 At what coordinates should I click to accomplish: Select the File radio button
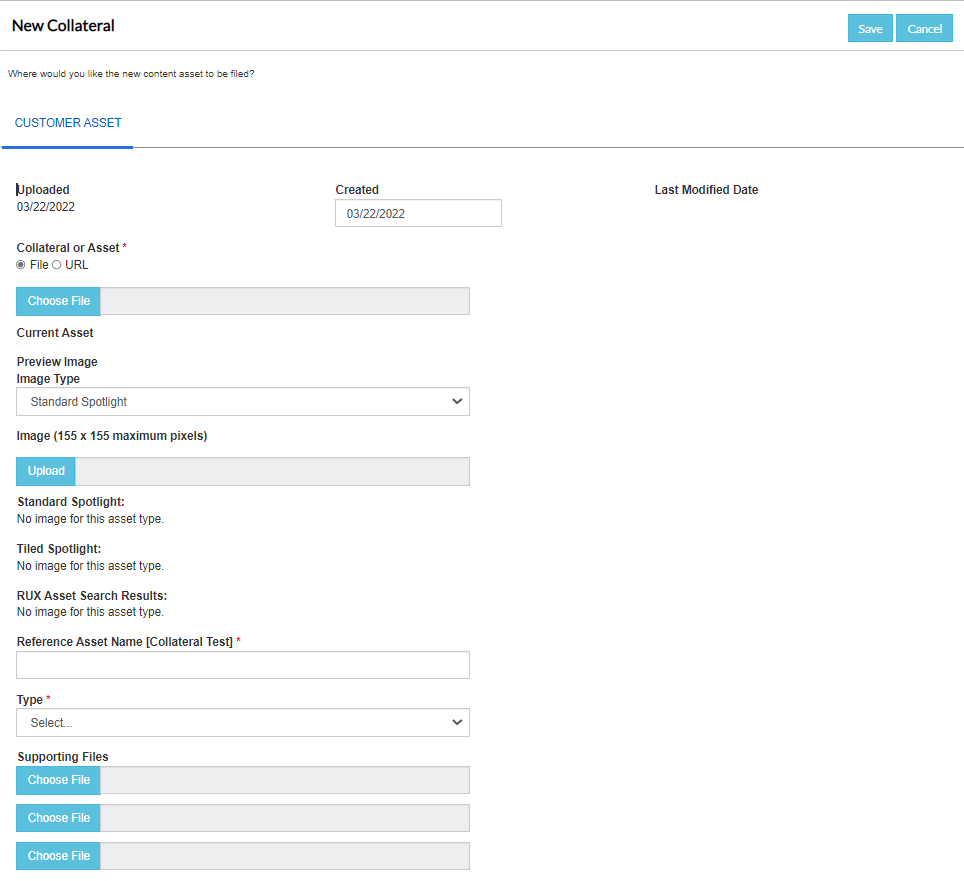[21, 265]
